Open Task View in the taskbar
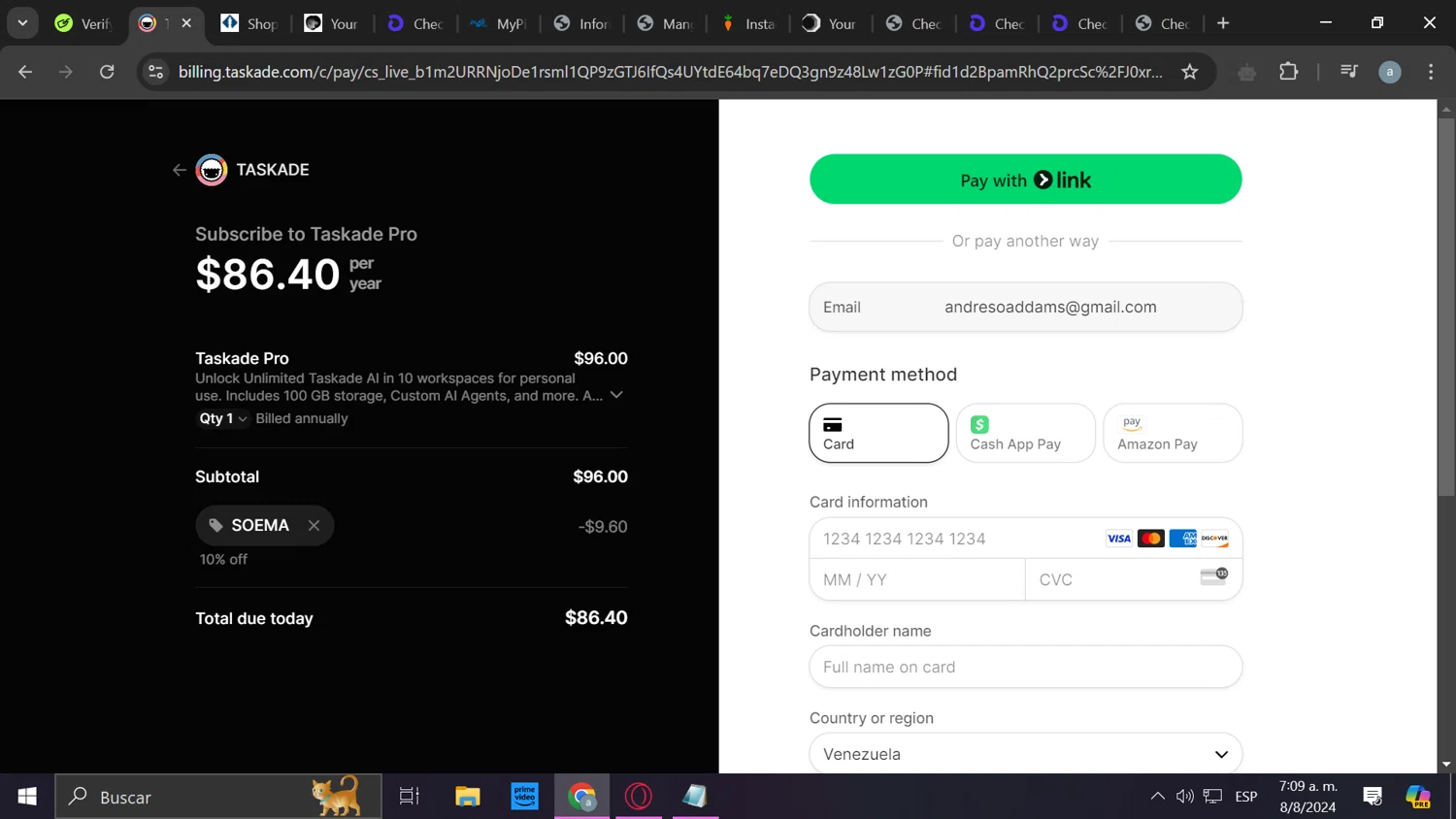1456x819 pixels. (x=410, y=797)
